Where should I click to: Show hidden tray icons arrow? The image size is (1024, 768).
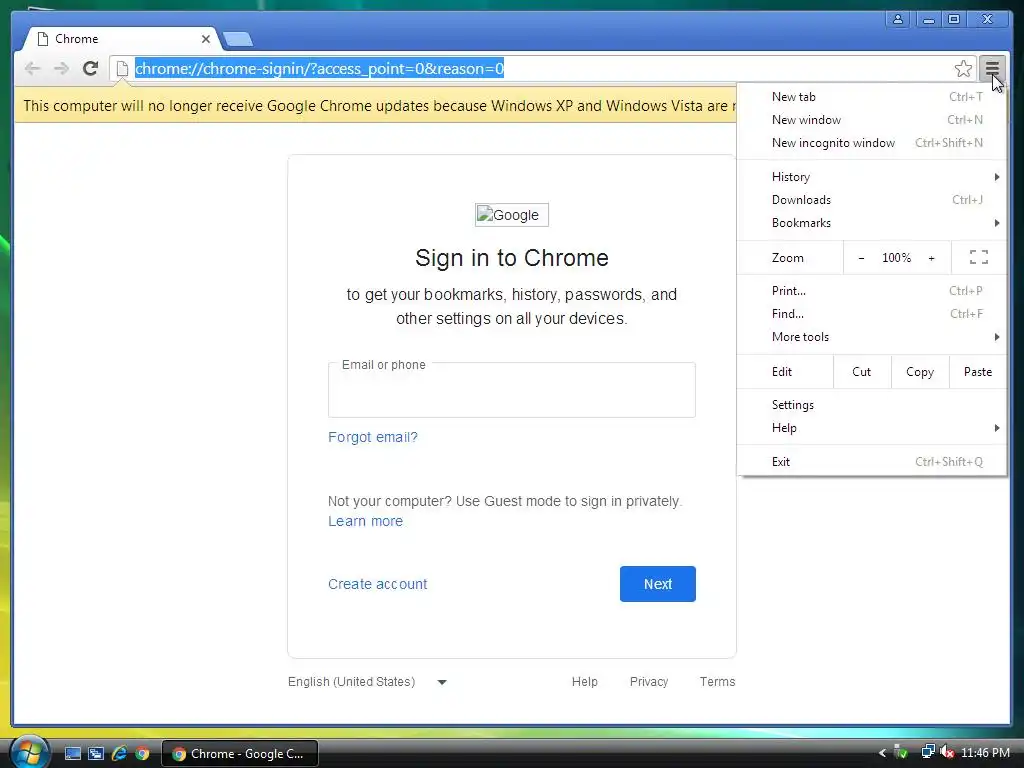pyautogui.click(x=882, y=753)
